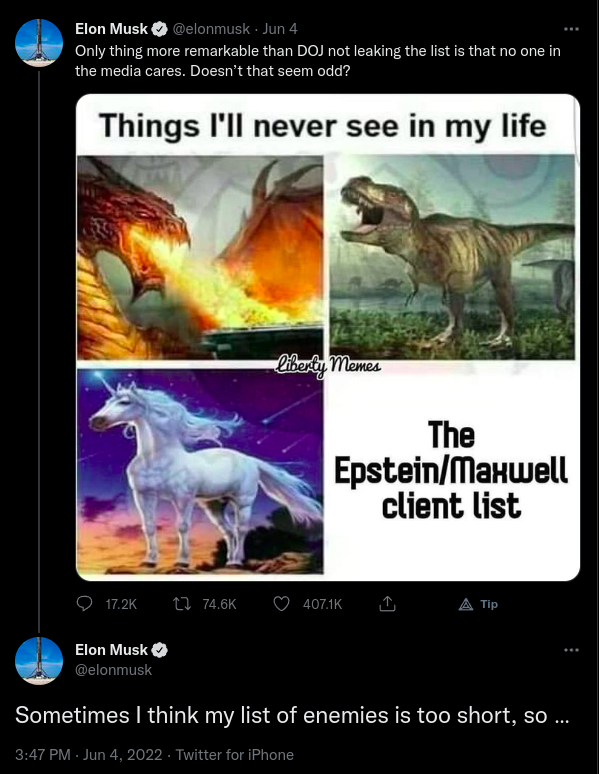
Task: Open the Jun 4 date link
Action: 280,29
